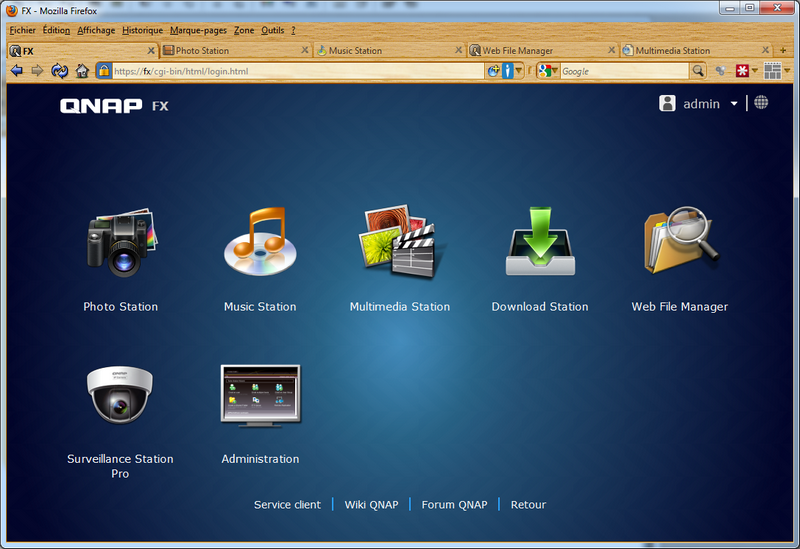Open the Édition menu
The width and height of the screenshot is (800, 549).
(x=56, y=30)
